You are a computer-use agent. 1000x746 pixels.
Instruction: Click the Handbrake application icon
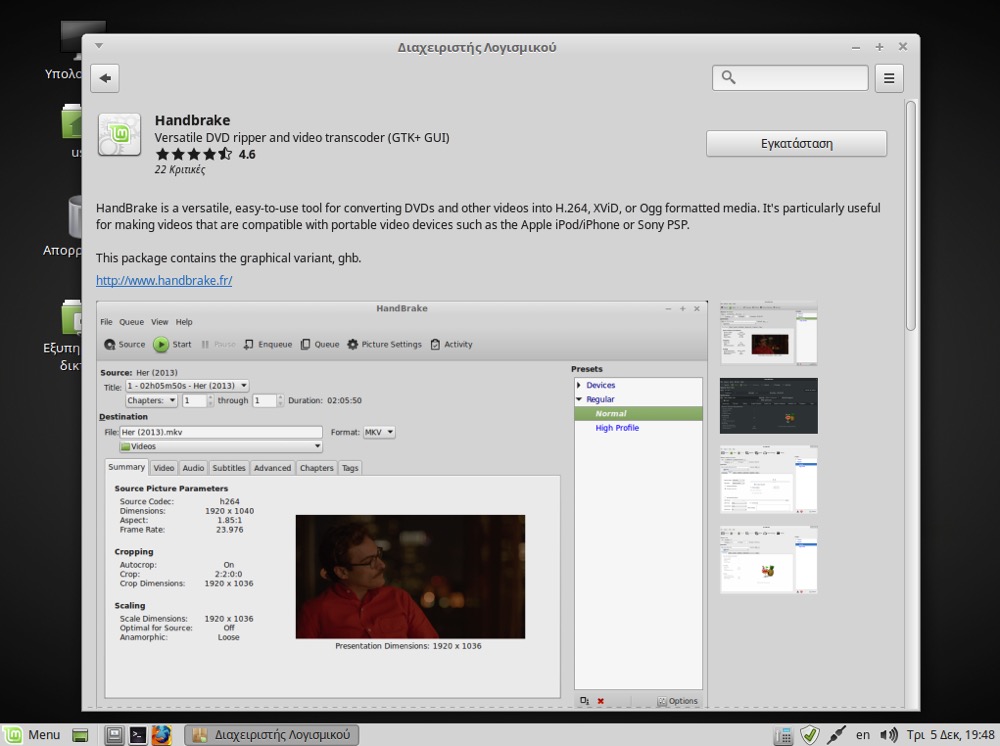pos(119,135)
